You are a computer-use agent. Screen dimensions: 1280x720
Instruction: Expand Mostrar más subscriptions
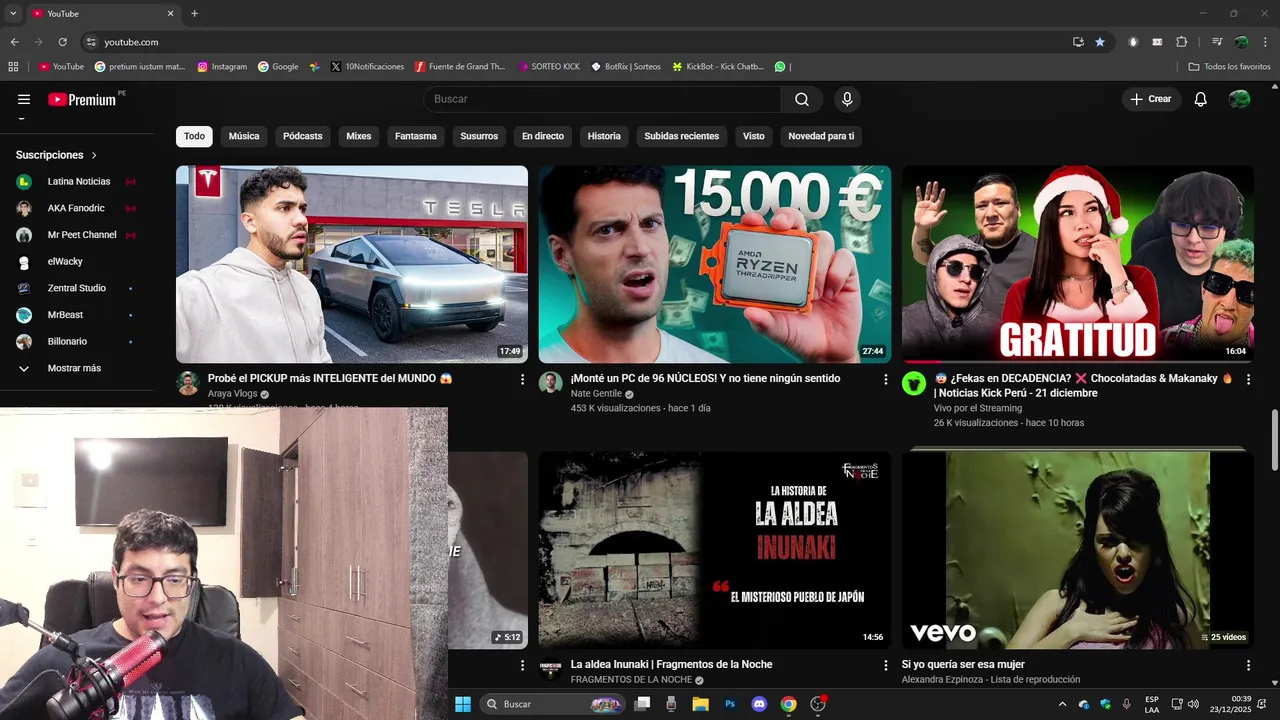(x=74, y=368)
